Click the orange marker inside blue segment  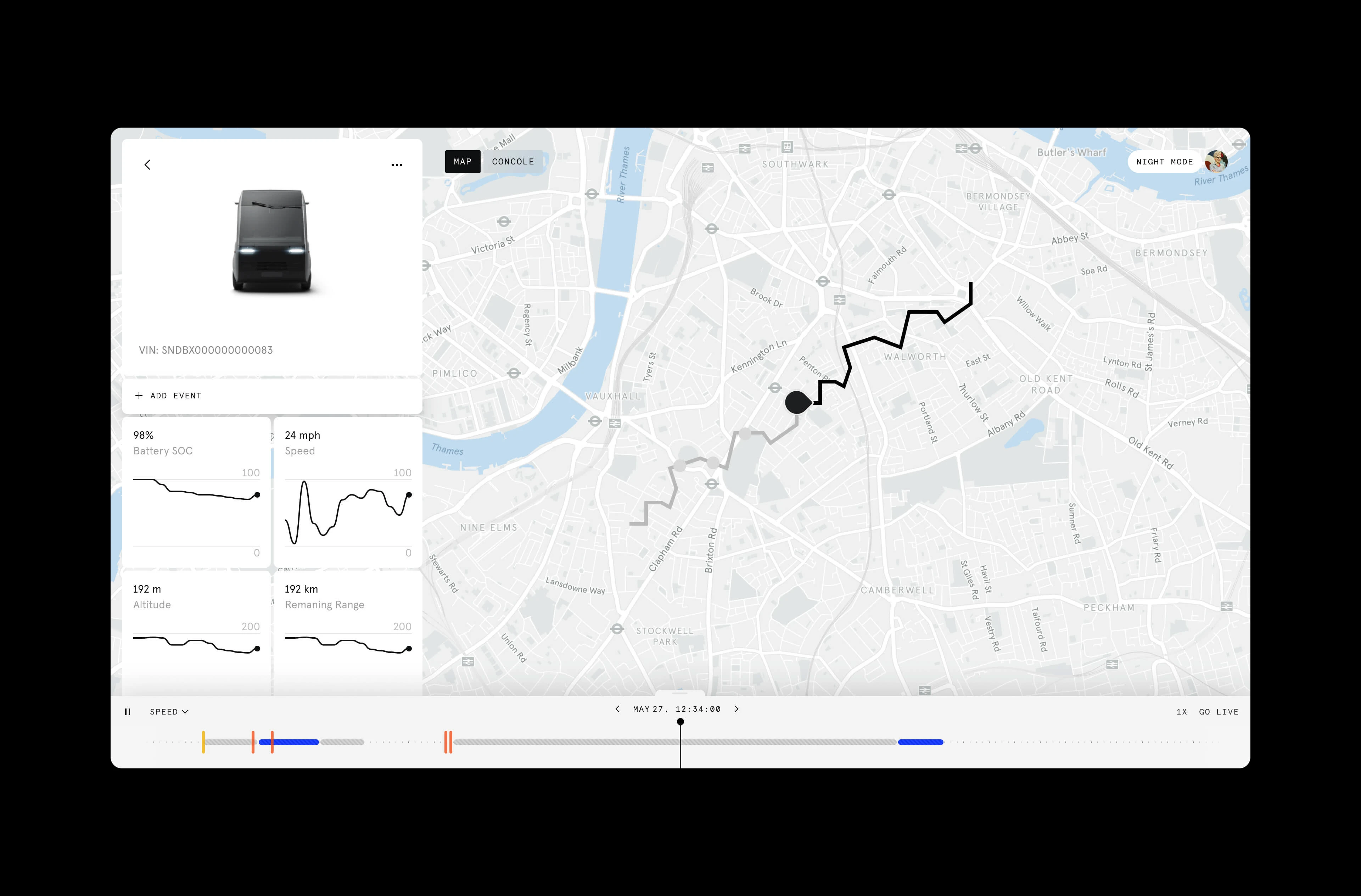tap(272, 742)
